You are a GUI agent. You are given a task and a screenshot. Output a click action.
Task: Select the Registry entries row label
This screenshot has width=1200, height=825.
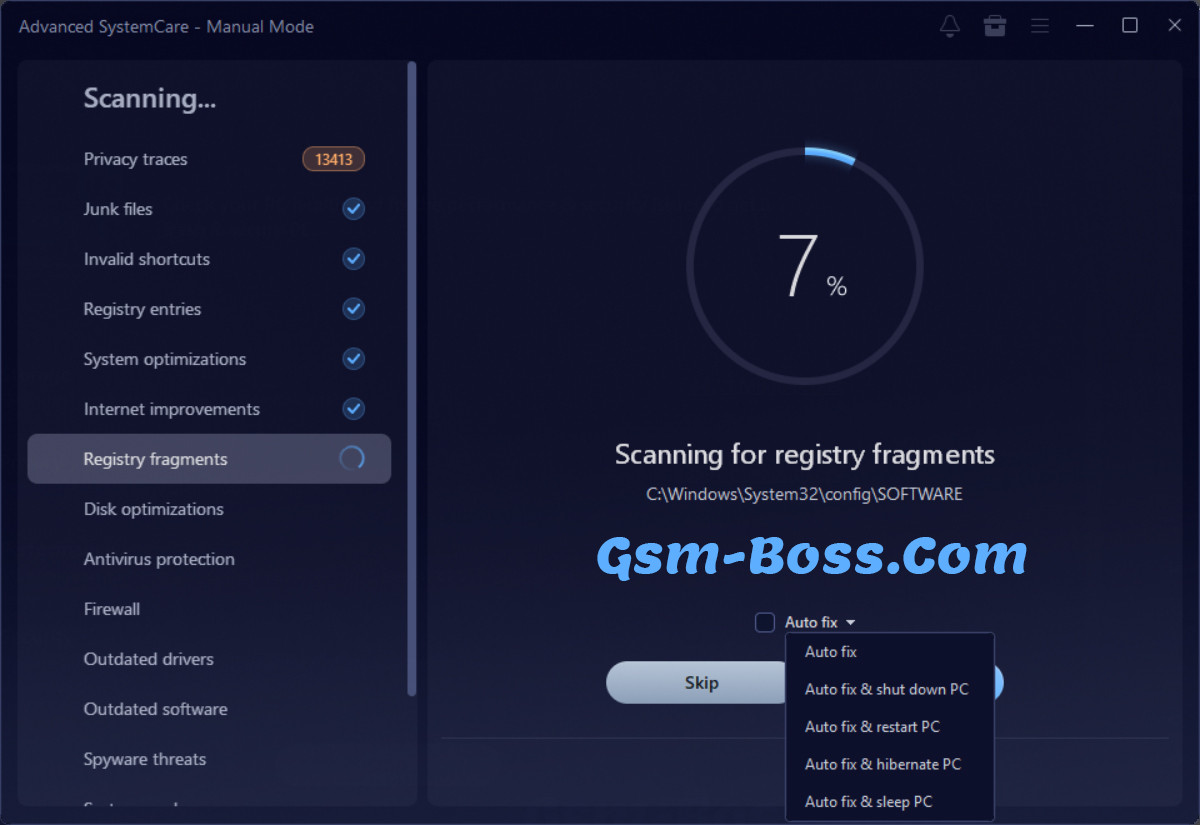click(142, 309)
